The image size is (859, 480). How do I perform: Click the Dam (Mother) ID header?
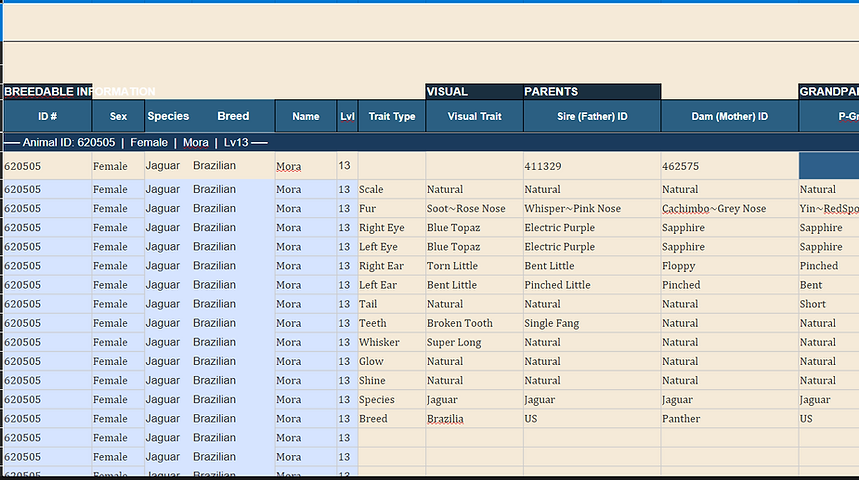[730, 116]
